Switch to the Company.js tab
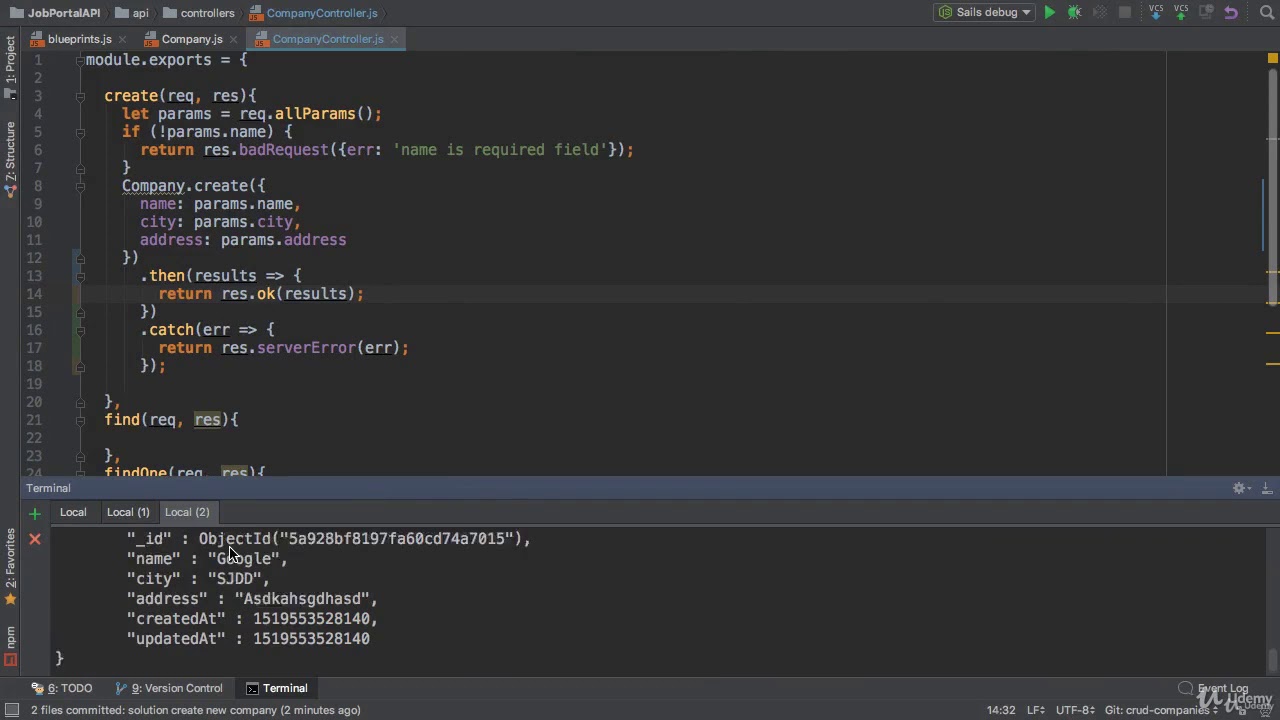The height and width of the screenshot is (720, 1280). [x=192, y=39]
